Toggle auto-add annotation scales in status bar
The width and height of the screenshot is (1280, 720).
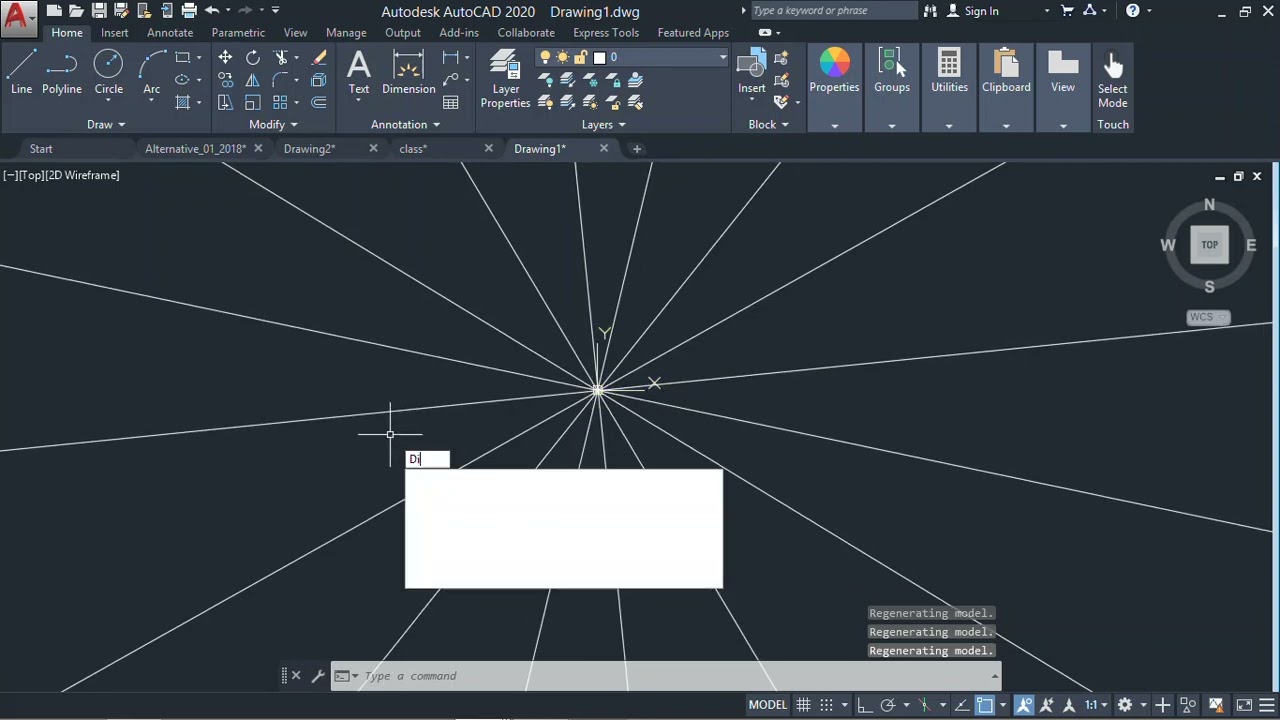tap(1046, 705)
